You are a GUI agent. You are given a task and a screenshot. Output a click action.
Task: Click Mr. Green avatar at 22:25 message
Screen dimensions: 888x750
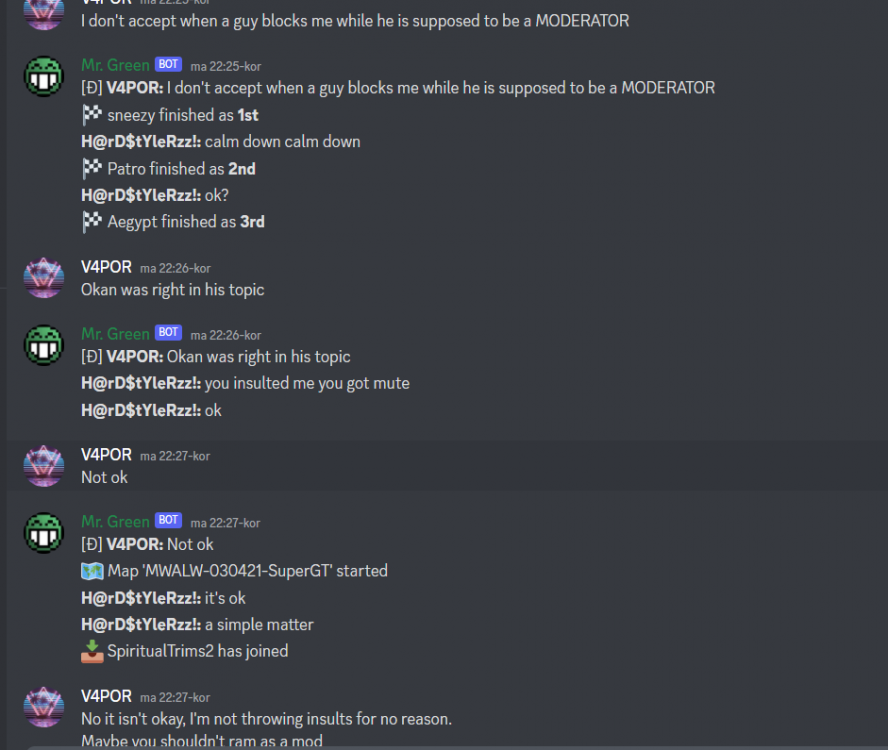coord(44,76)
